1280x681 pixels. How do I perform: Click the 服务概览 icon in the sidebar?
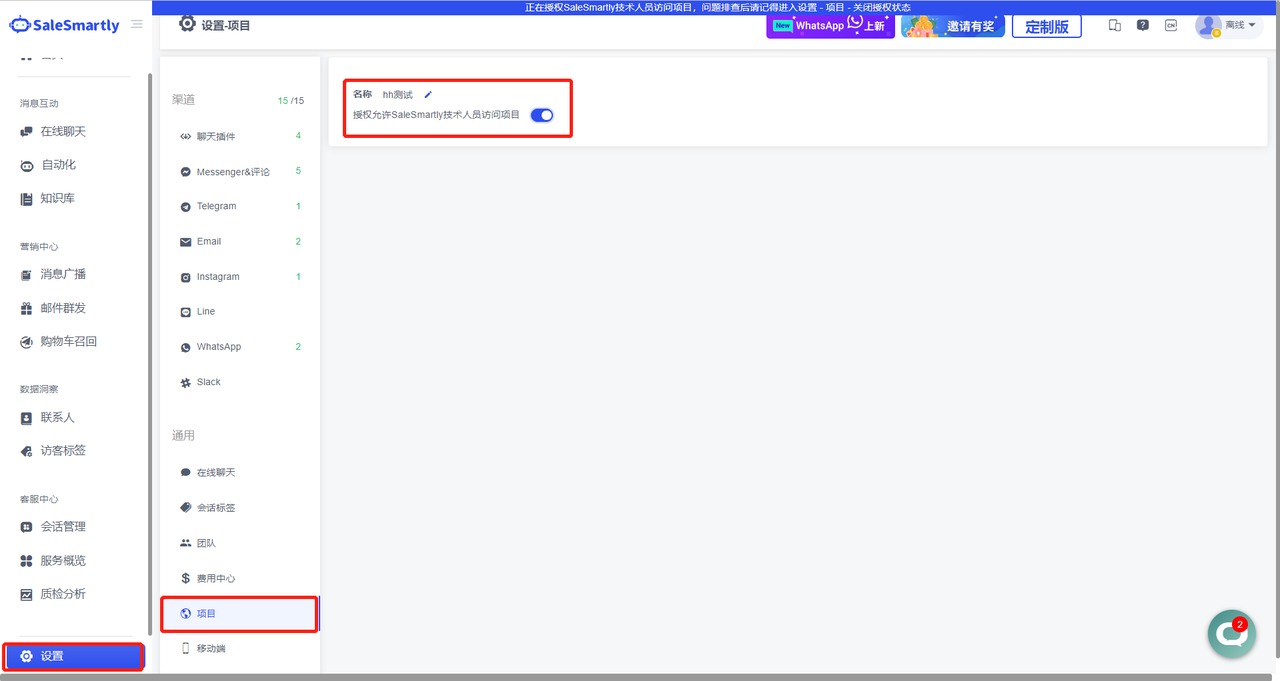(x=27, y=560)
